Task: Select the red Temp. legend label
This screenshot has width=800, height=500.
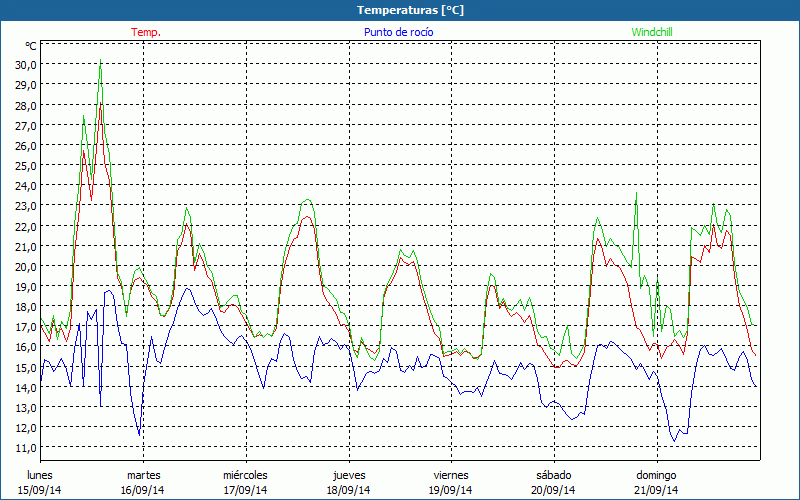Action: (145, 32)
